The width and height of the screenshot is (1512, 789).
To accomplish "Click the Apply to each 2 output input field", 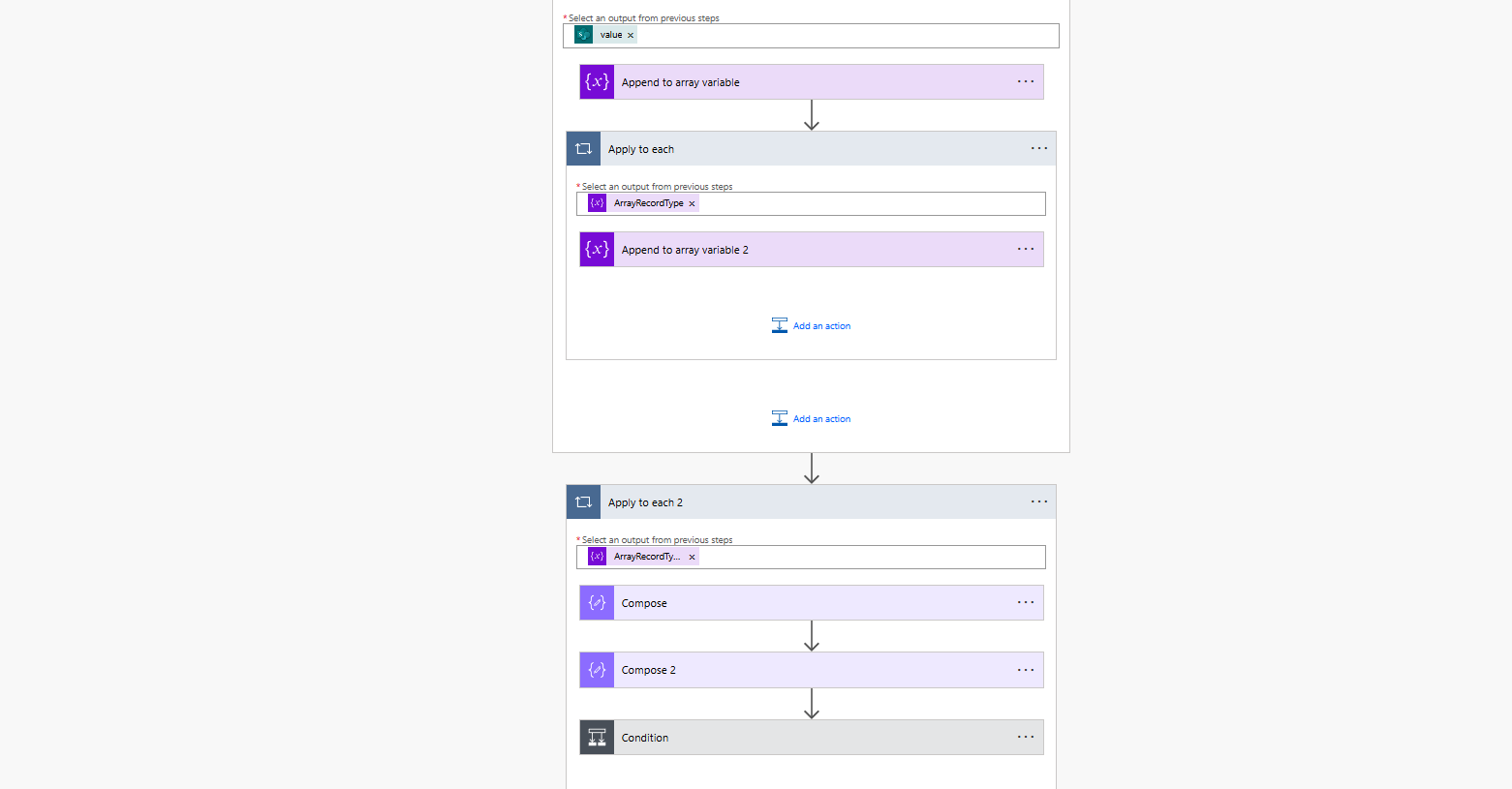I will point(870,558).
